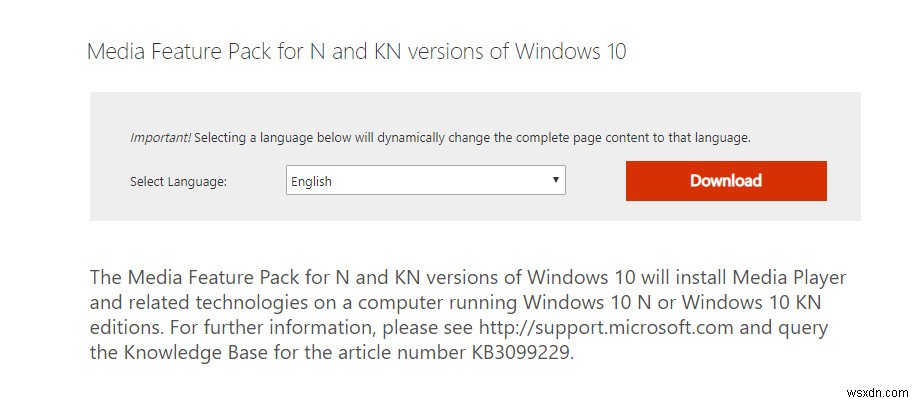Click "complete page content" in the notice
The height and width of the screenshot is (403, 920).
(x=597, y=137)
